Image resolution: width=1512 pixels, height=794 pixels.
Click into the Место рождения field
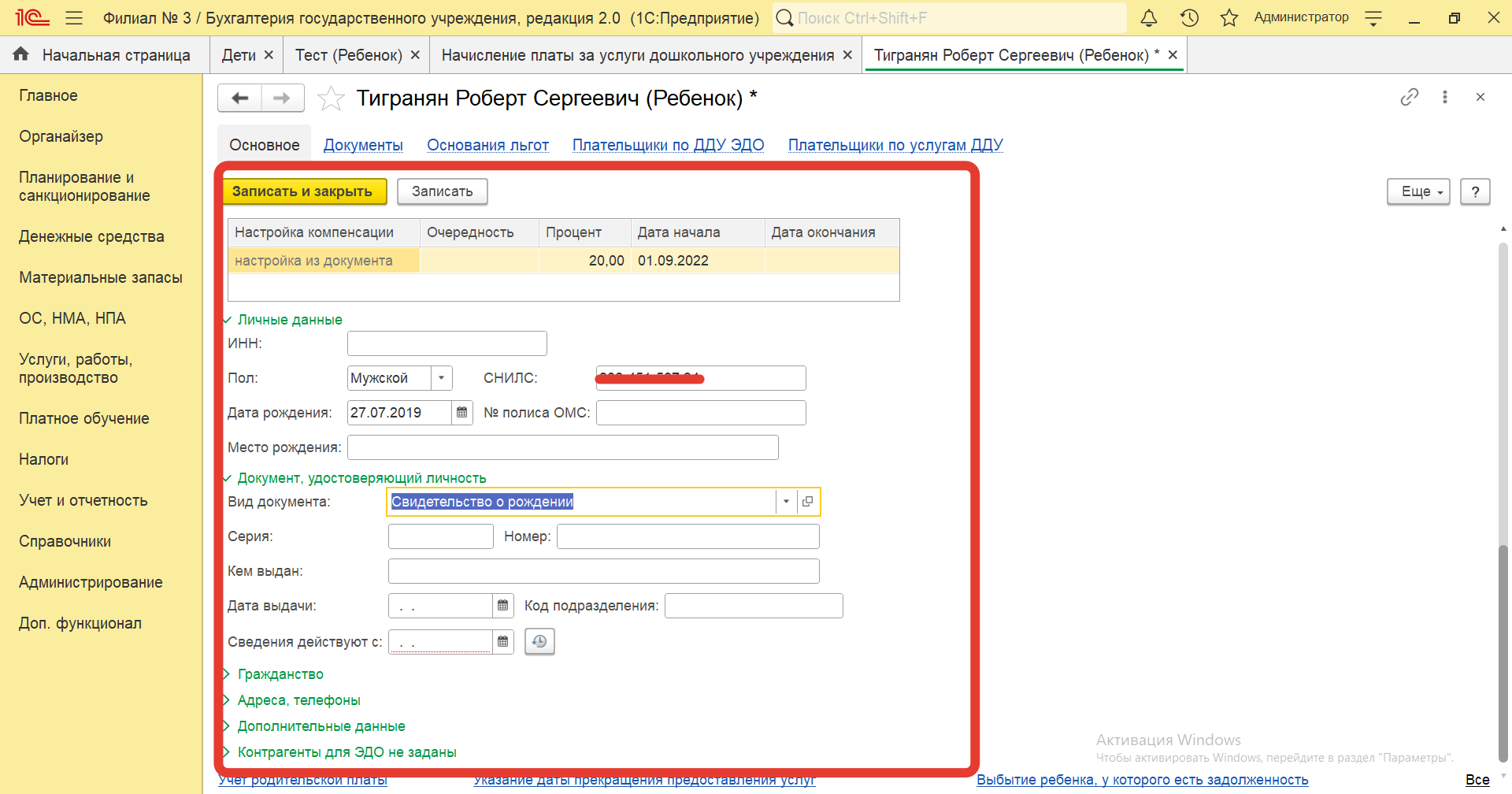562,447
